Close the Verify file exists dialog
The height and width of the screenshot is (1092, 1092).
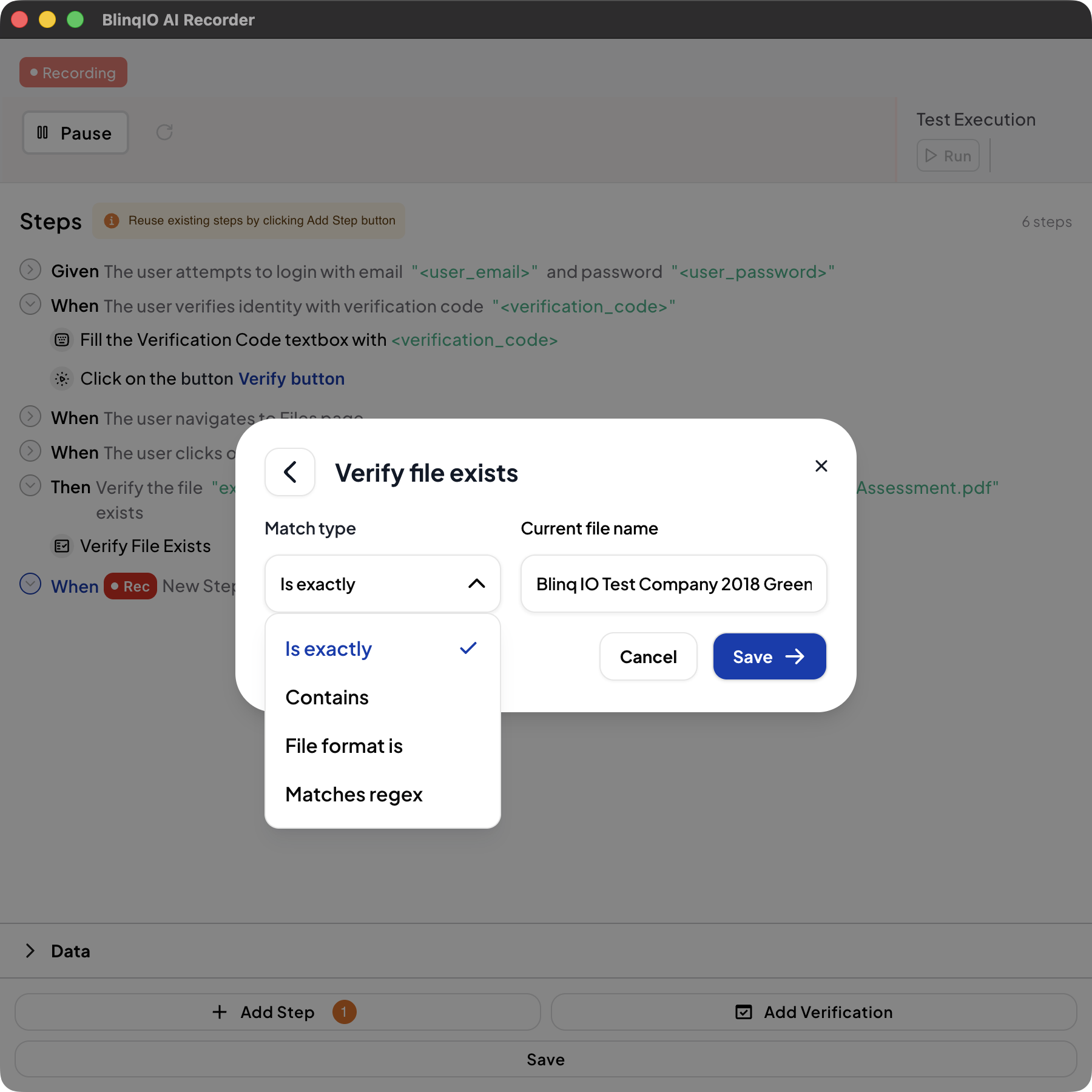[821, 466]
